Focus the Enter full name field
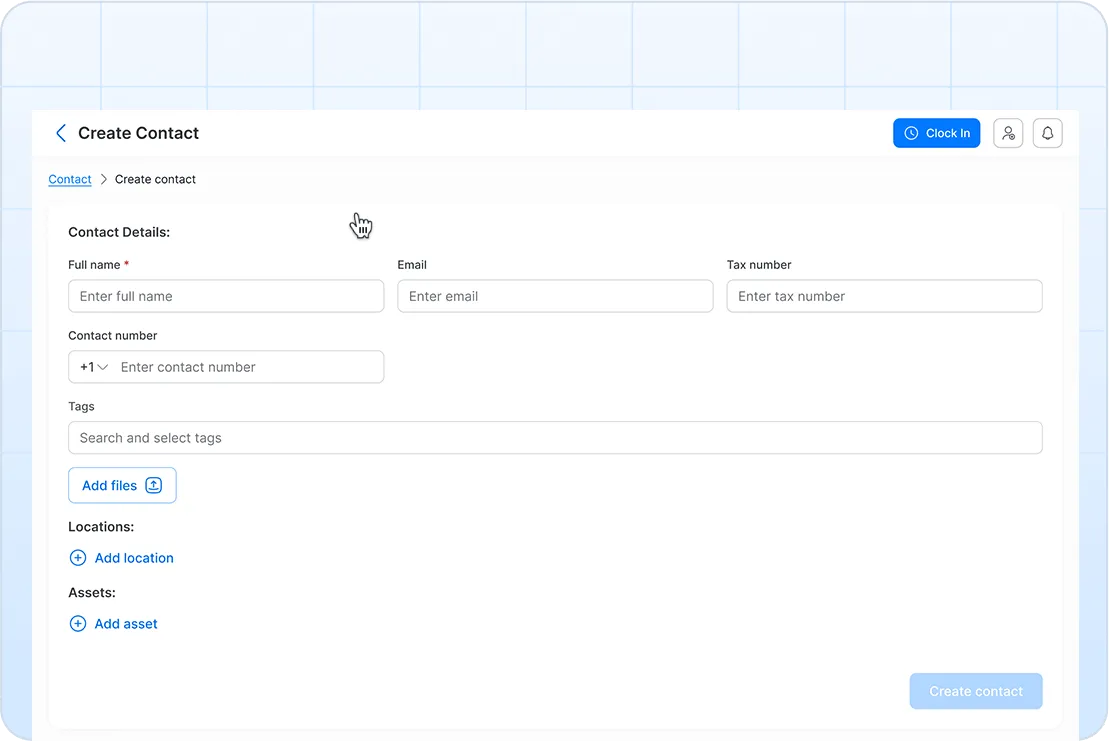Image resolution: width=1109 pixels, height=741 pixels. click(226, 296)
